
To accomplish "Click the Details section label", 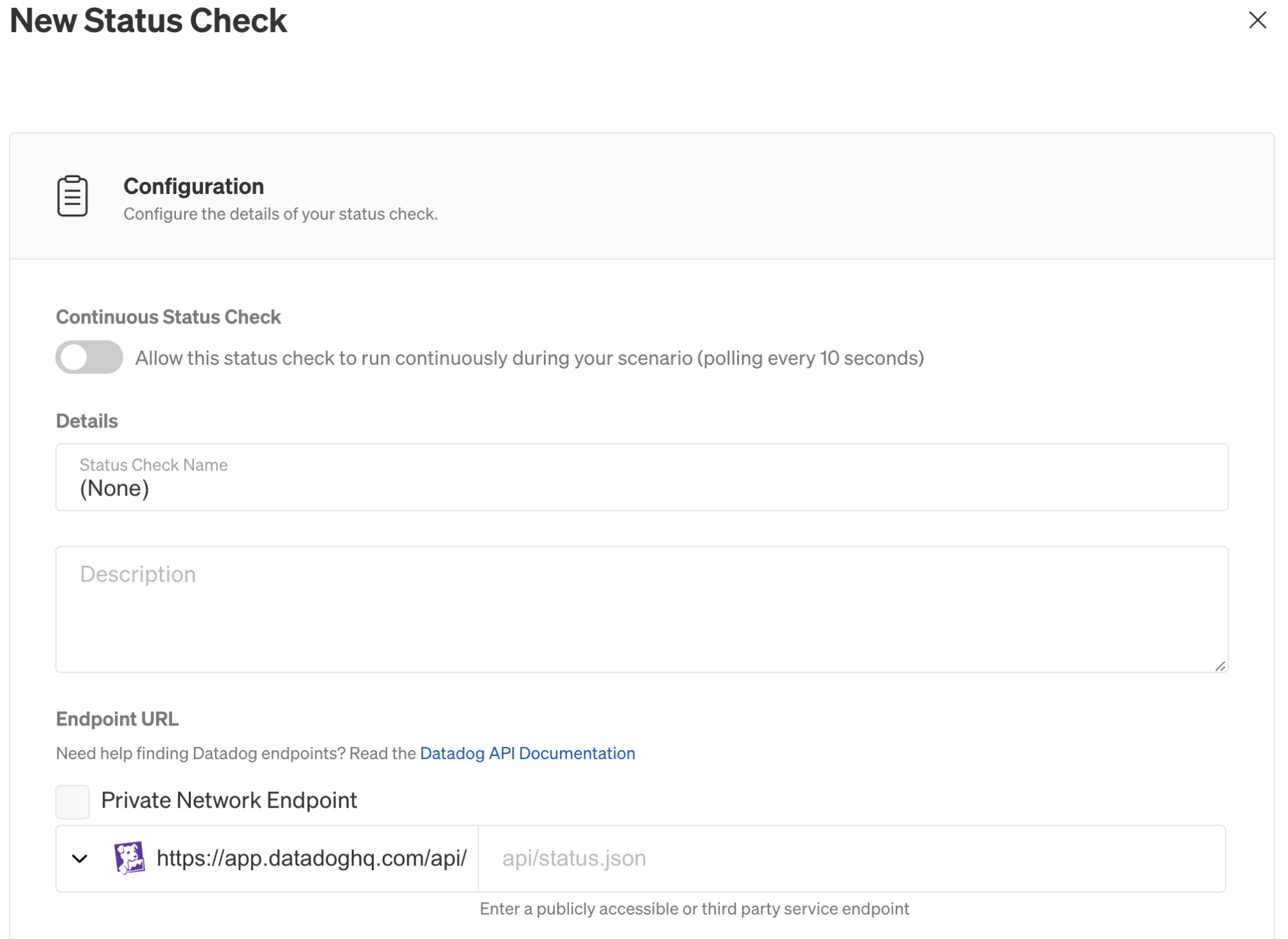I will point(87,421).
